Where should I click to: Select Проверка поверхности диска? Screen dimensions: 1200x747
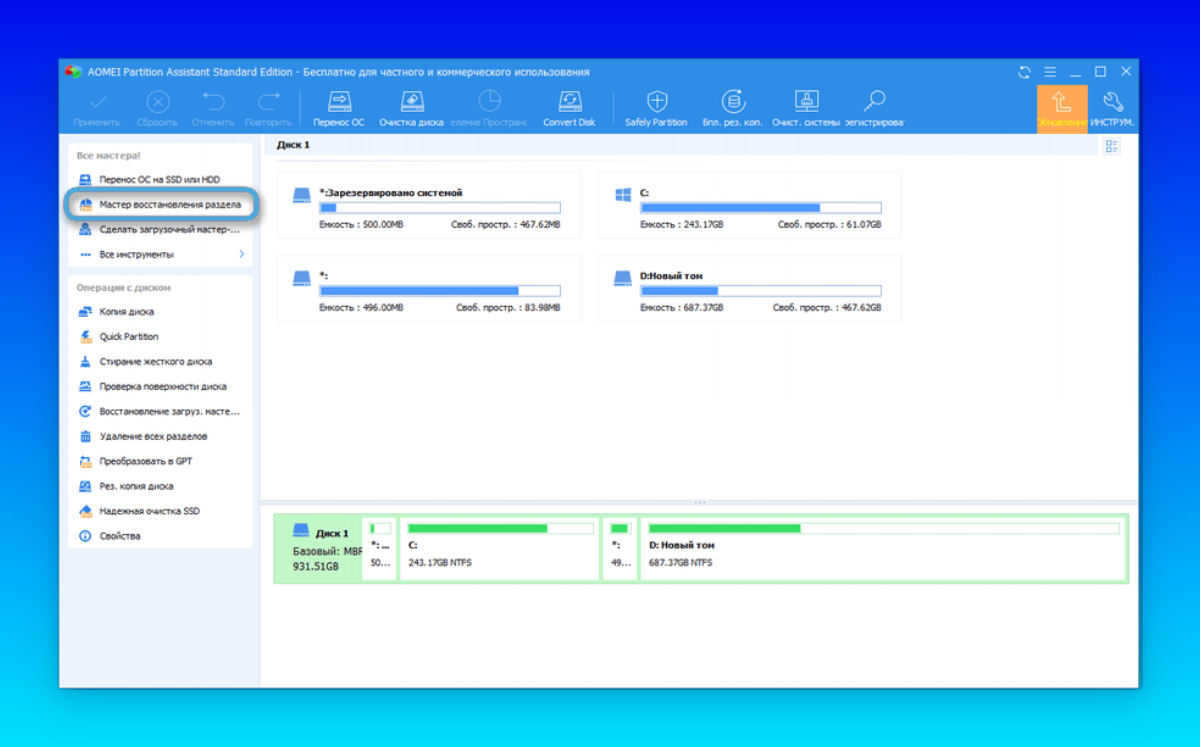[x=160, y=386]
